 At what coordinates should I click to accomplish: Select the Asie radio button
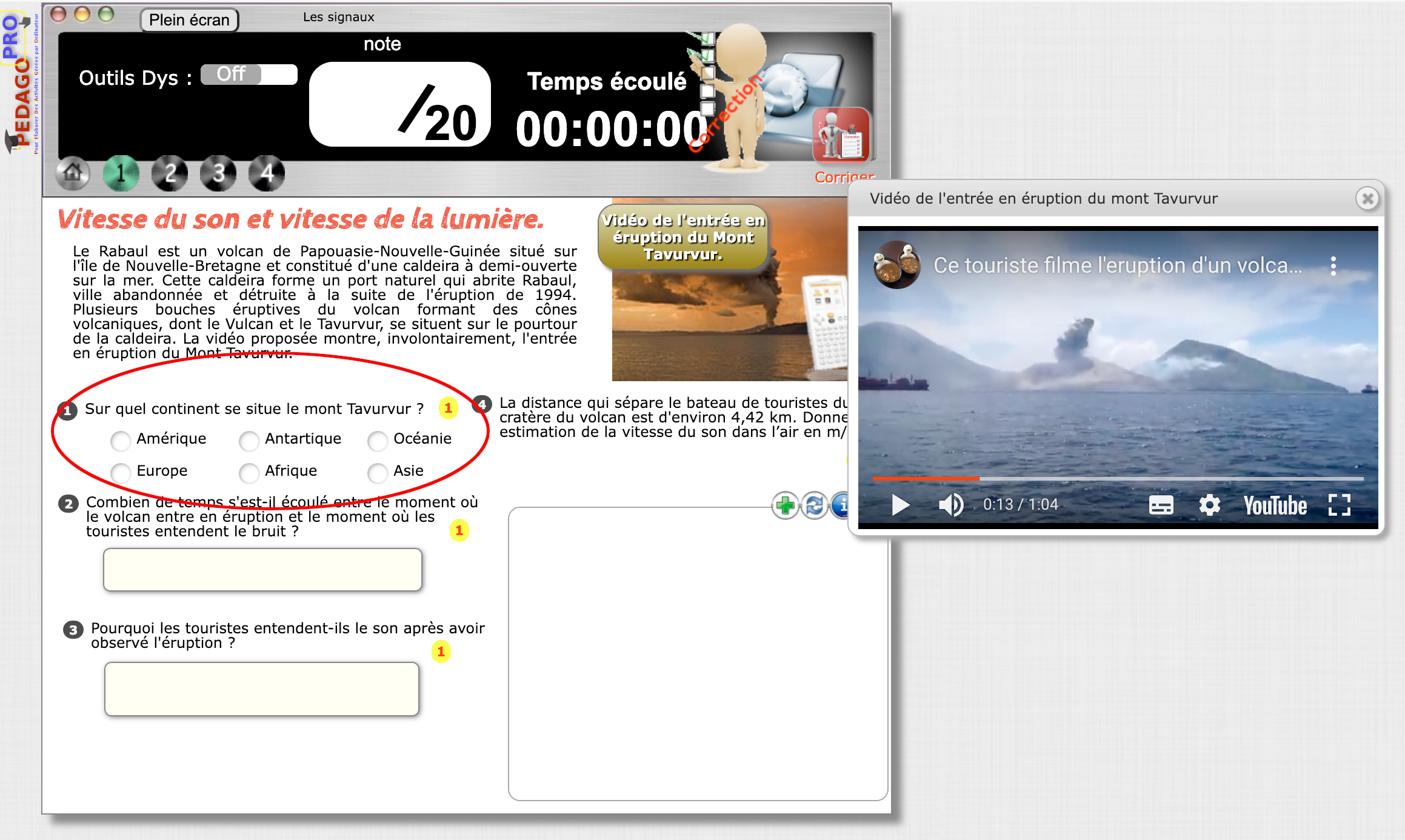[x=378, y=473]
